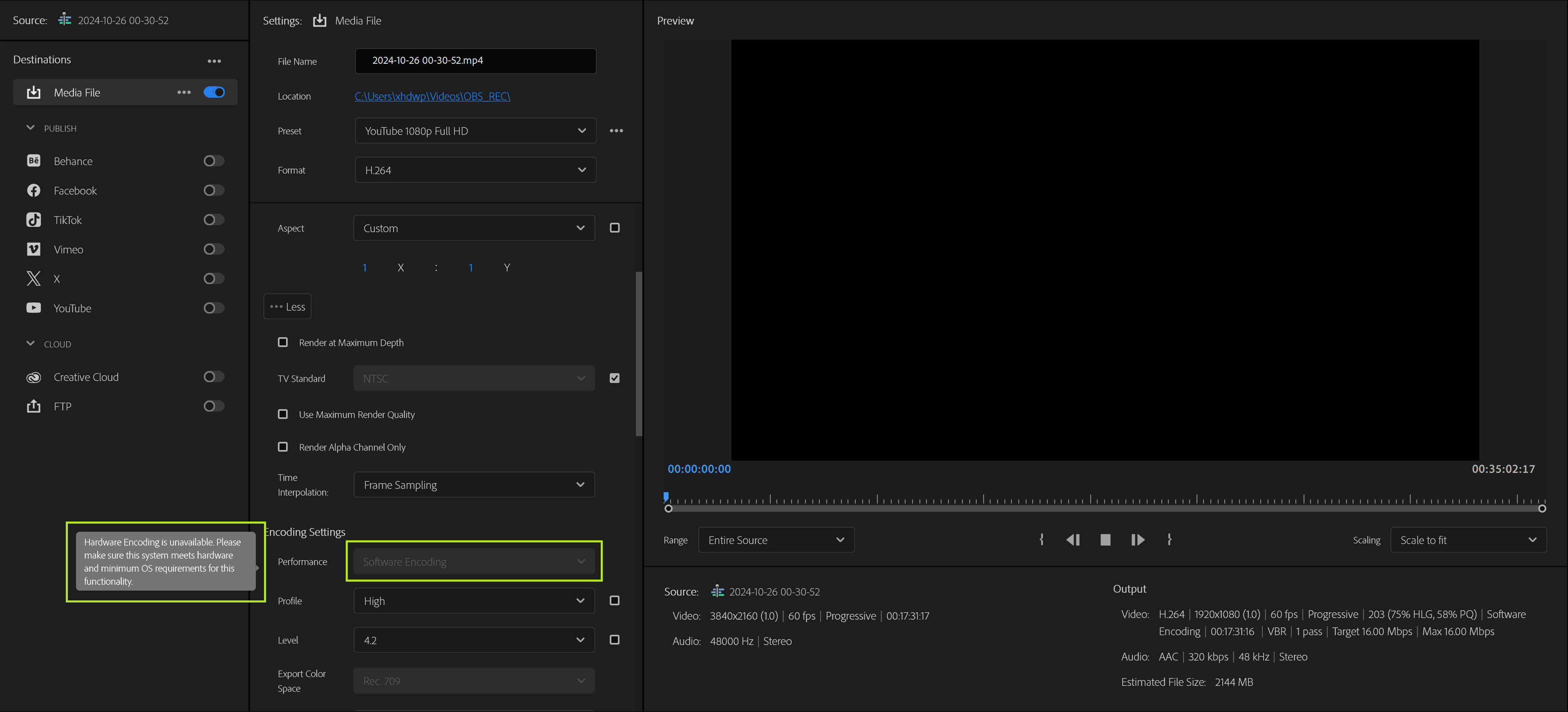
Task: Open the Preset dropdown YouTube 1080p
Action: (475, 131)
